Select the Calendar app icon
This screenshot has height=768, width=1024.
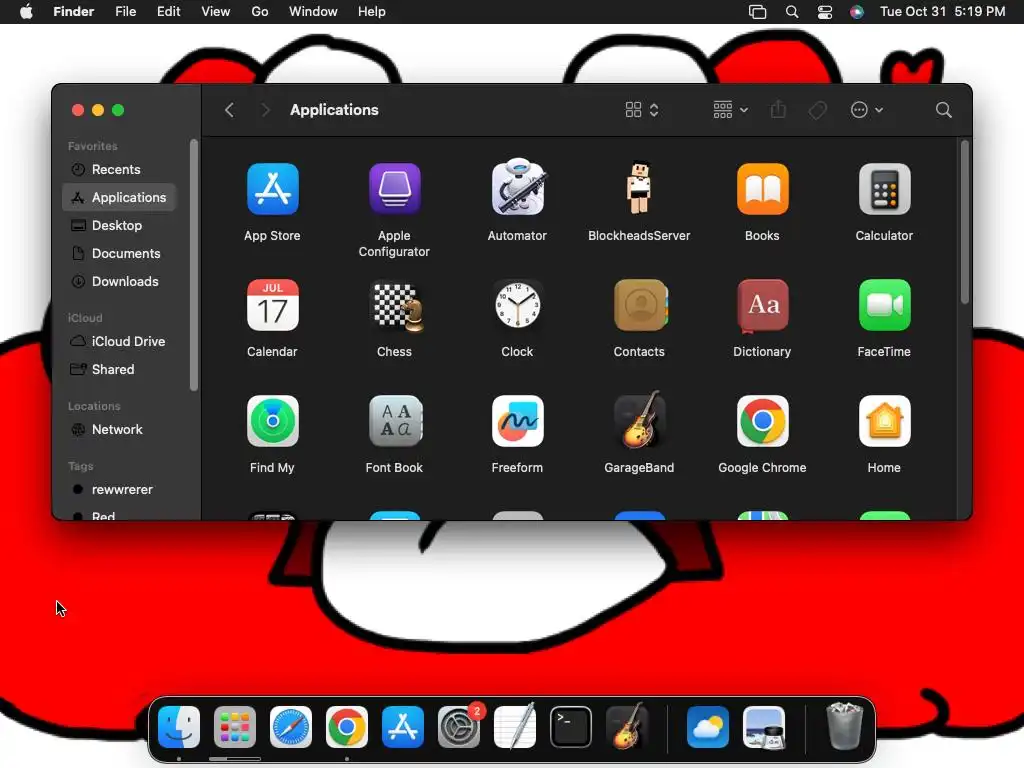click(272, 305)
